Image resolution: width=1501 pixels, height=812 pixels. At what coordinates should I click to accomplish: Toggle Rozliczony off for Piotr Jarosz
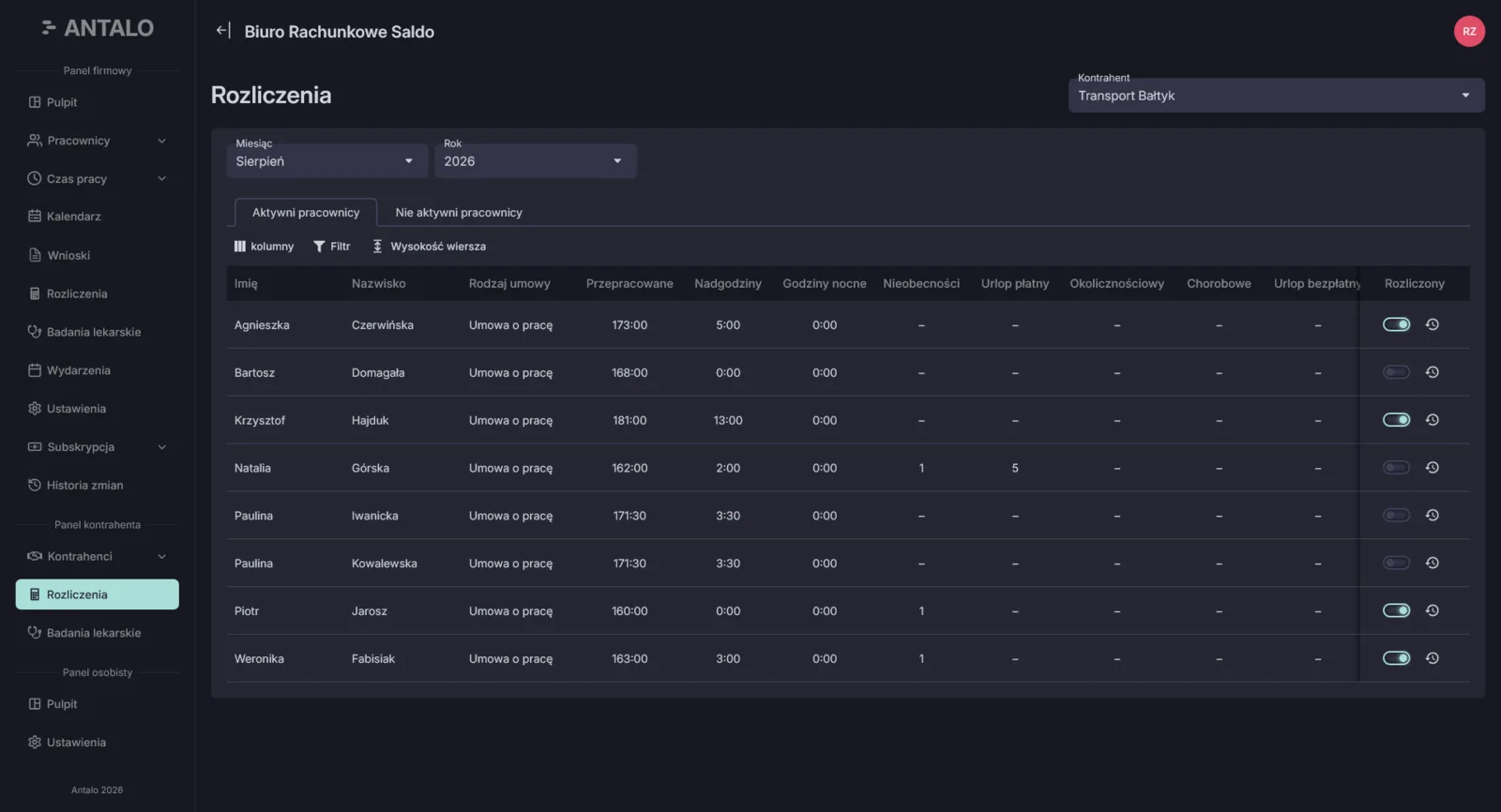click(x=1396, y=610)
